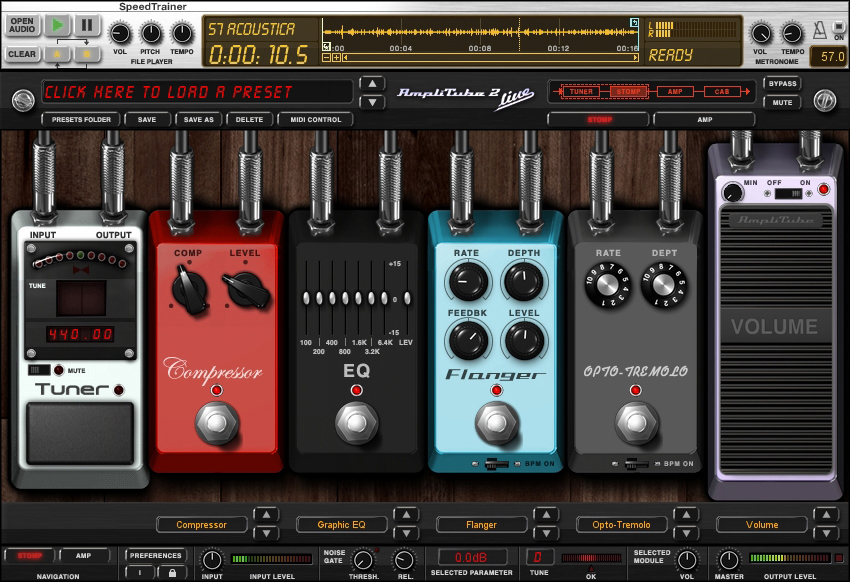Click the file player VOL knob
Screen dimensions: 850x582
(120, 34)
